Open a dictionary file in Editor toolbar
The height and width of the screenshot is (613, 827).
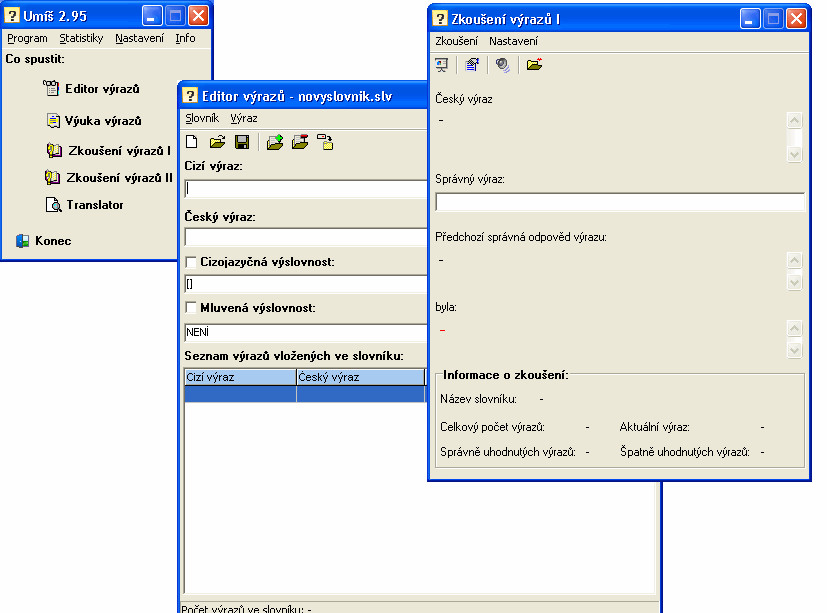217,141
